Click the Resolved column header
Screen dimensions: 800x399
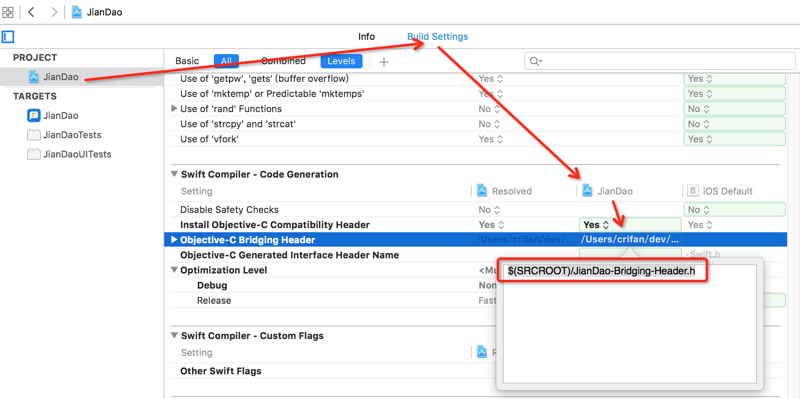(504, 191)
